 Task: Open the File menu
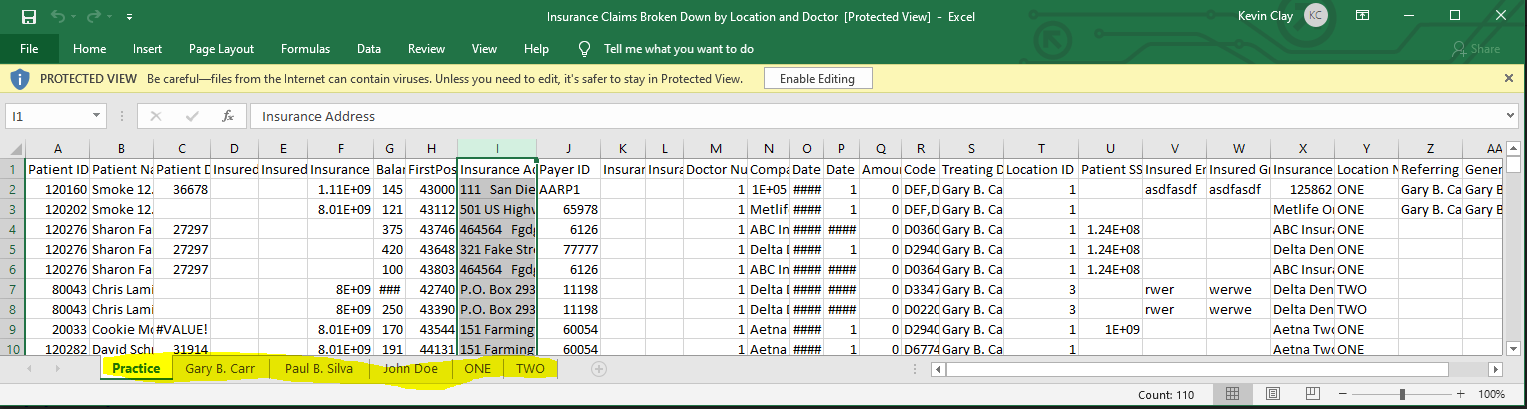[29, 49]
